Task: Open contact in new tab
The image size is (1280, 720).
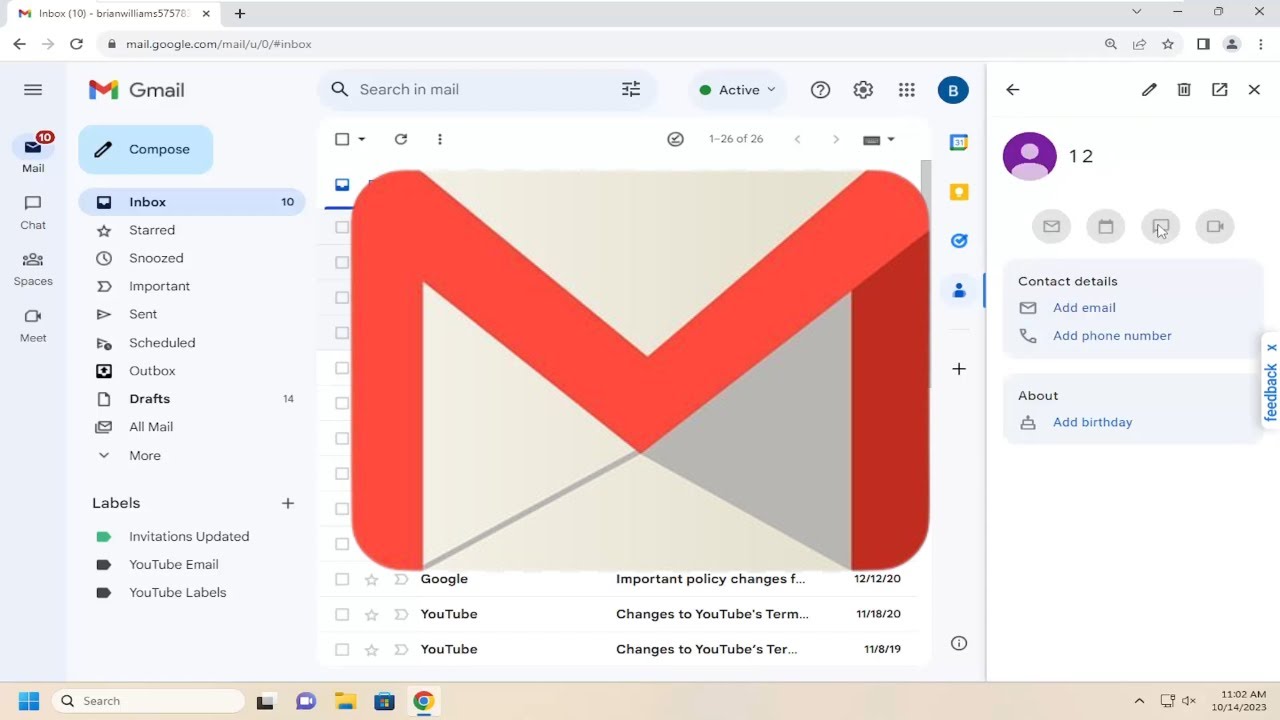Action: pyautogui.click(x=1220, y=90)
